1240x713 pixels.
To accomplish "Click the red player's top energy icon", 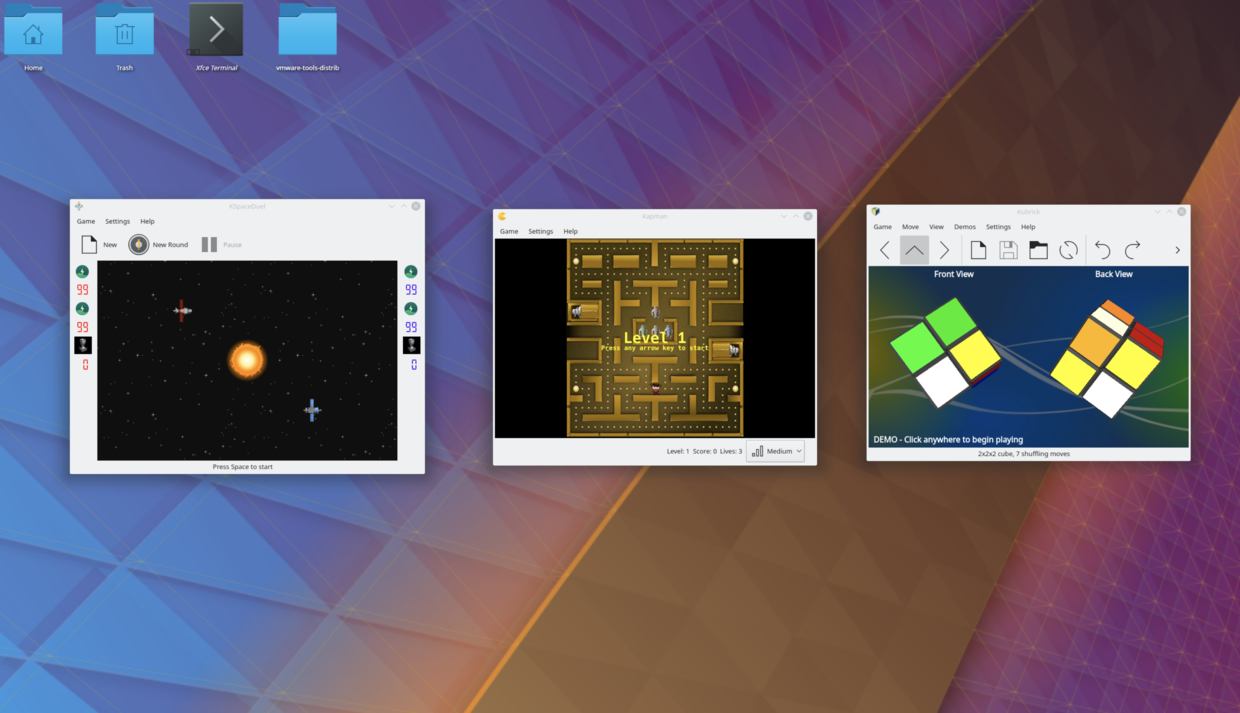I will pyautogui.click(x=82, y=272).
